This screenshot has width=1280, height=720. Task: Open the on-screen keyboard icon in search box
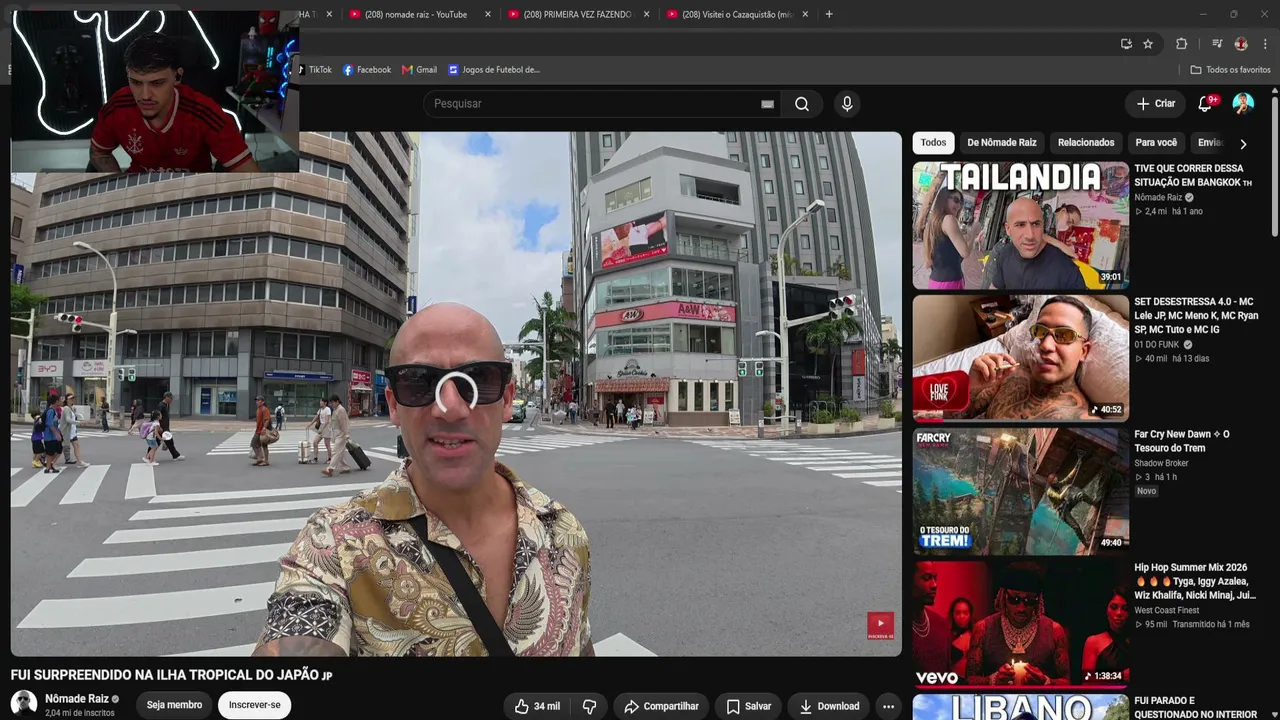(767, 104)
